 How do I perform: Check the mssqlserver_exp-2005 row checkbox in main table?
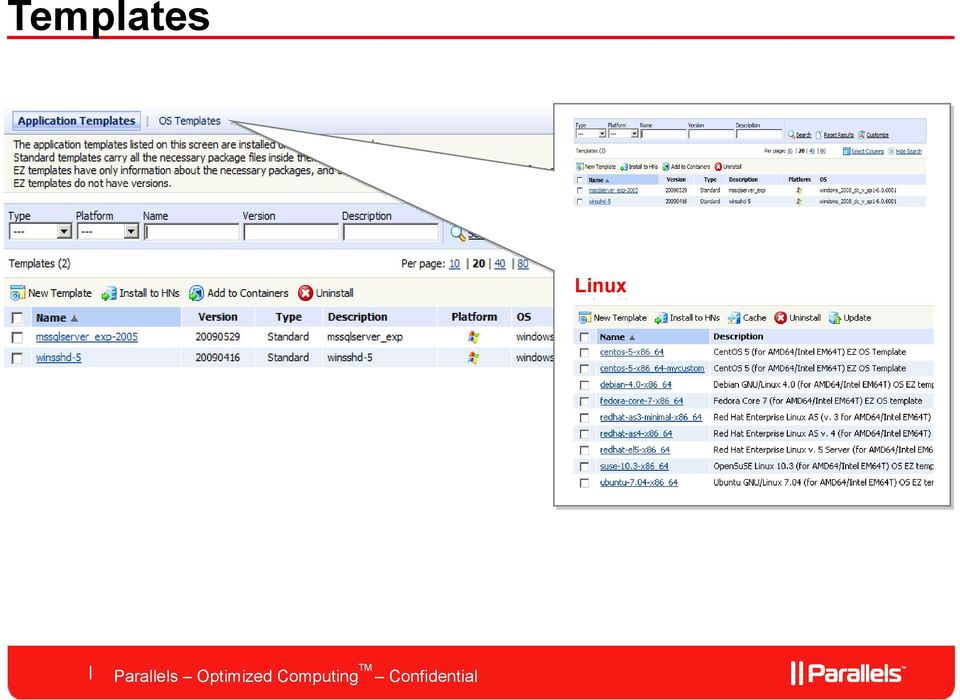tap(17, 337)
